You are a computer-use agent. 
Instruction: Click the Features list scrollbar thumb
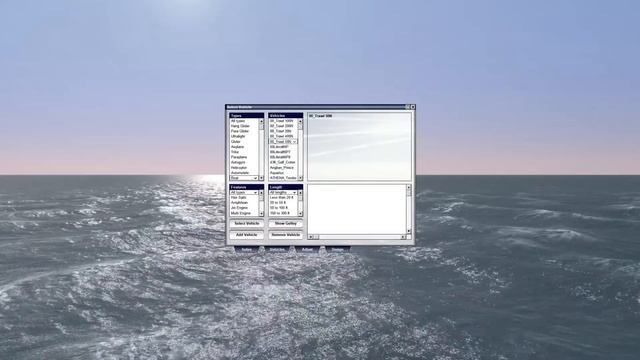[261, 198]
